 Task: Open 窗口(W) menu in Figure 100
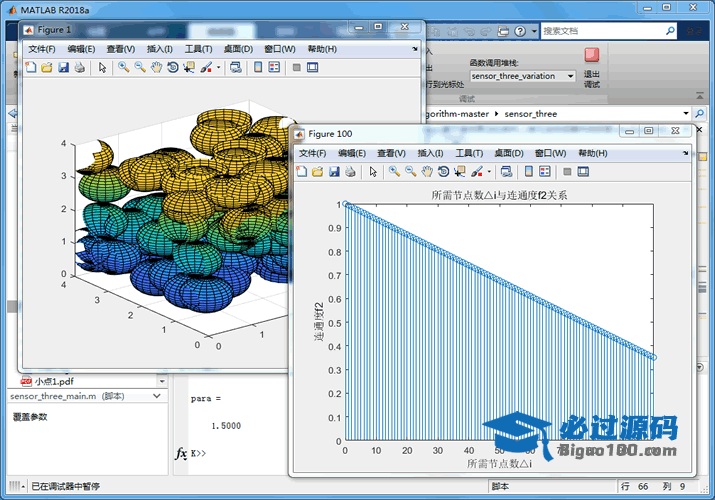pyautogui.click(x=550, y=154)
